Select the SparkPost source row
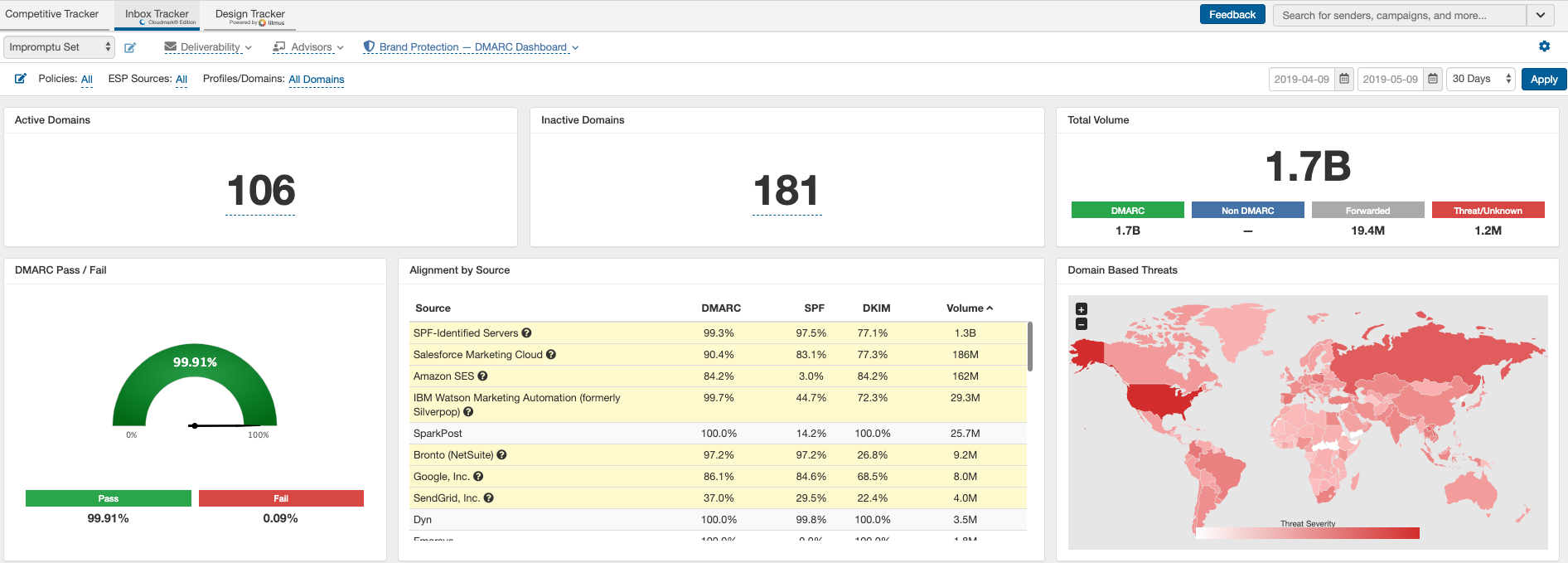This screenshot has width=1568, height=563. pos(718,434)
